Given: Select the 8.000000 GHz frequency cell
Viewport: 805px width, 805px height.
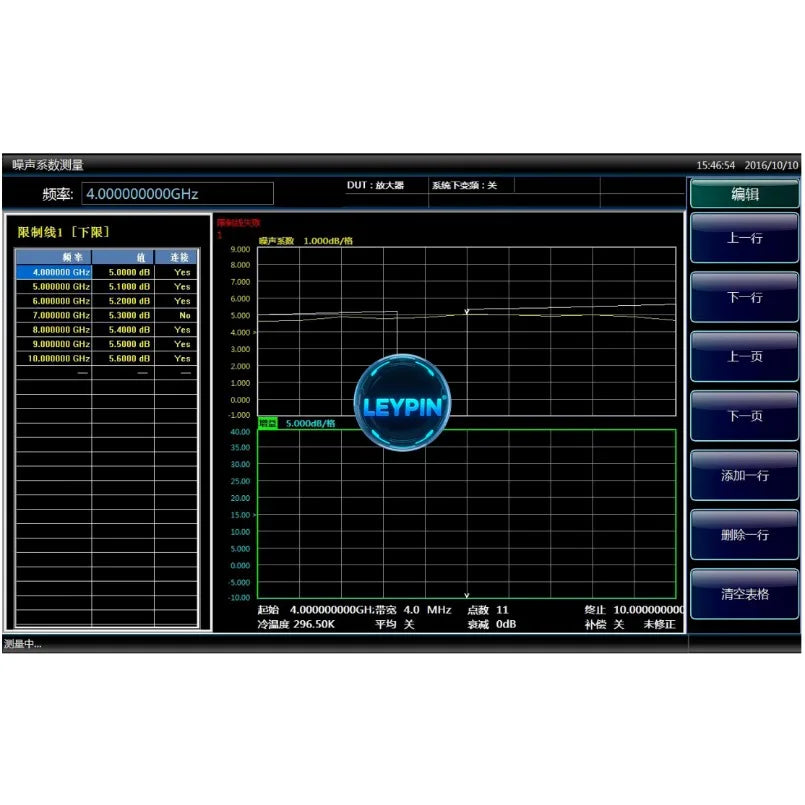Looking at the screenshot, I should tap(54, 330).
